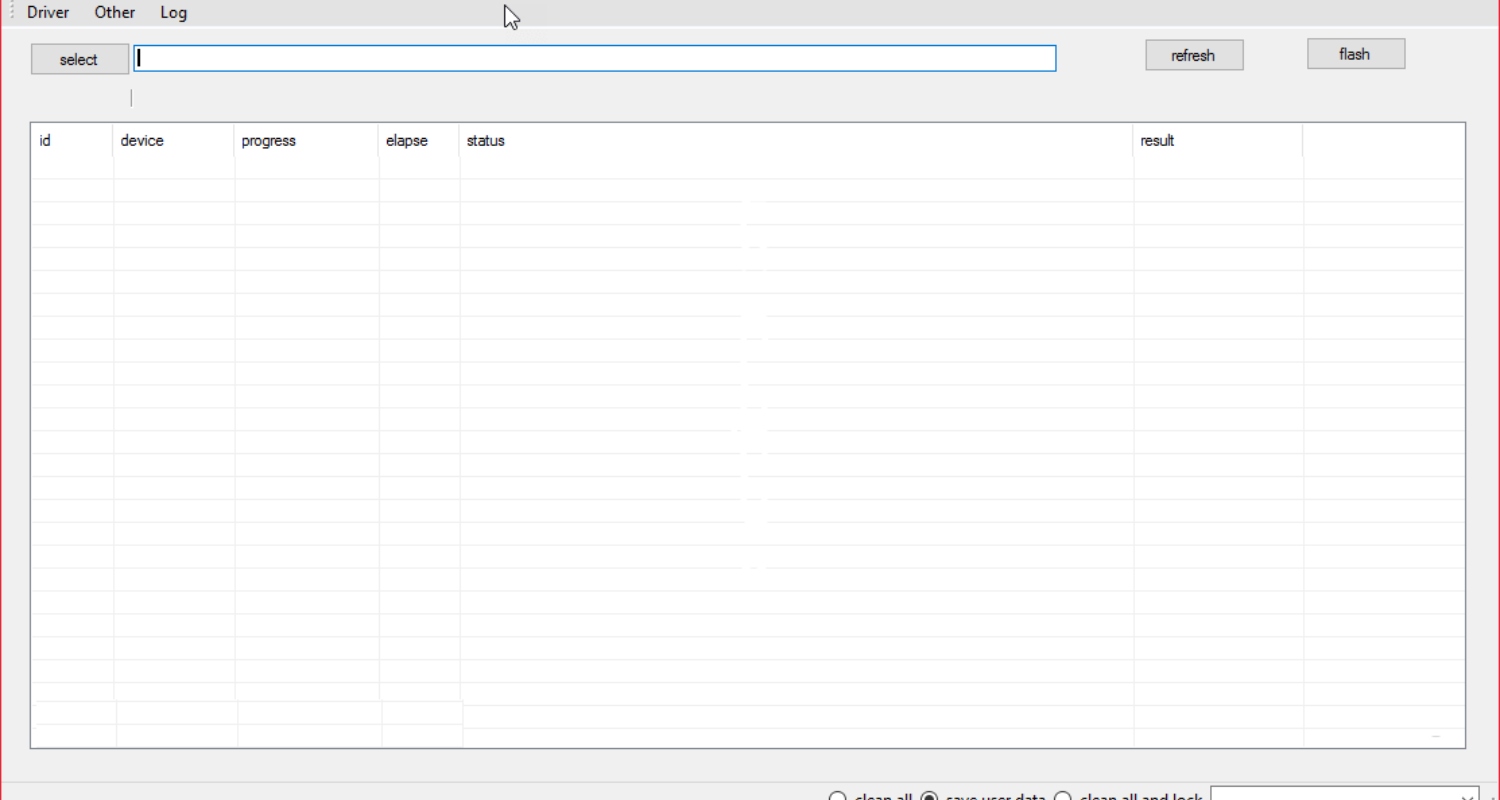Image resolution: width=1500 pixels, height=800 pixels.
Task: Focus the firmware path input field
Action: coord(595,58)
